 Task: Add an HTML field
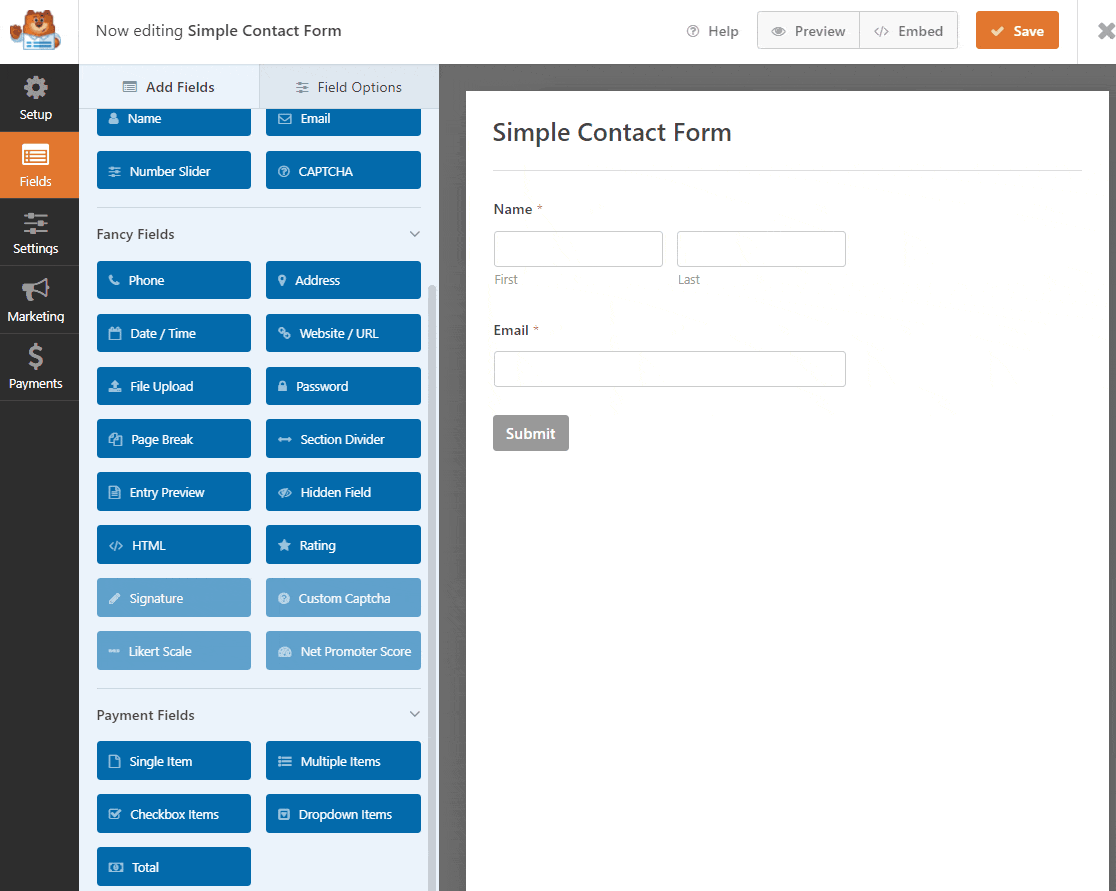174,545
